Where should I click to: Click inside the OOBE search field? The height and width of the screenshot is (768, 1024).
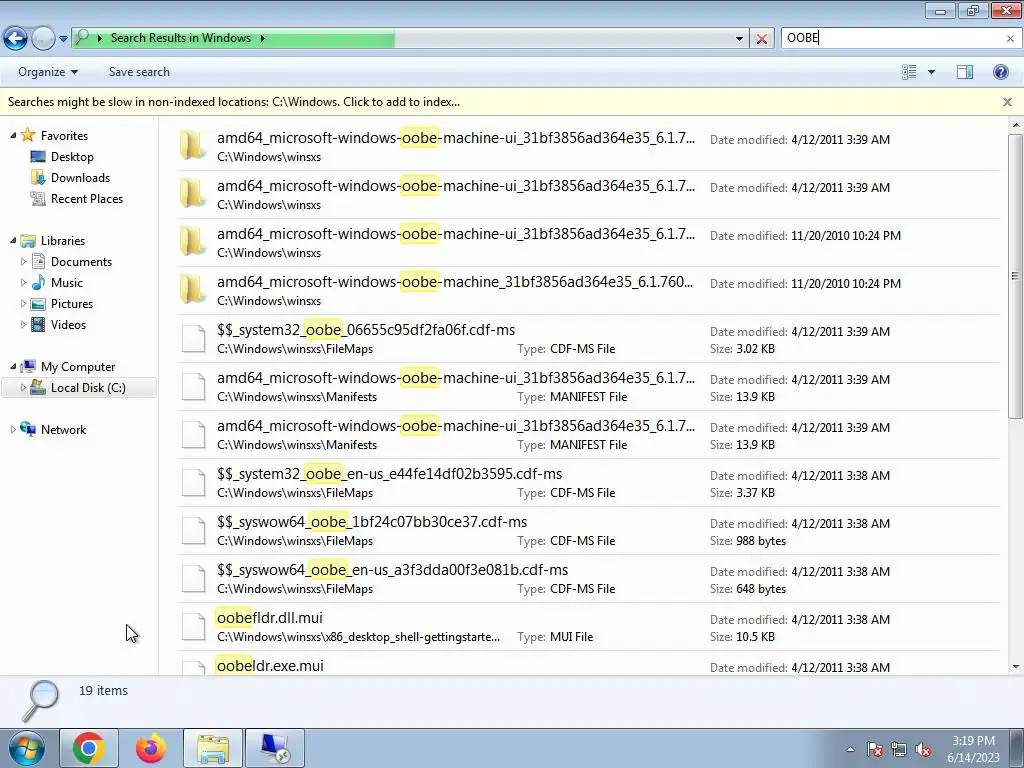pos(892,38)
